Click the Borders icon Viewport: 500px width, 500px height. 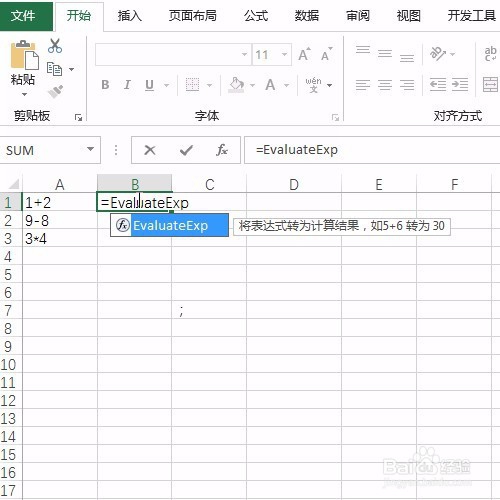tap(192, 85)
